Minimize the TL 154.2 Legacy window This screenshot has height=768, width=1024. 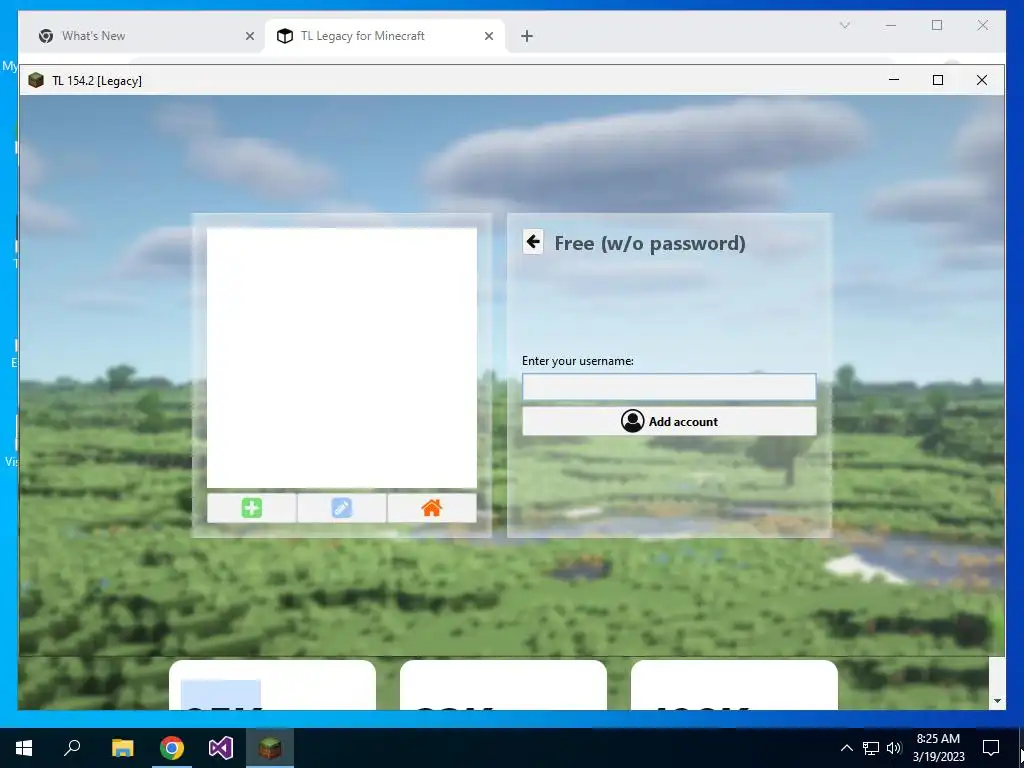pos(894,80)
